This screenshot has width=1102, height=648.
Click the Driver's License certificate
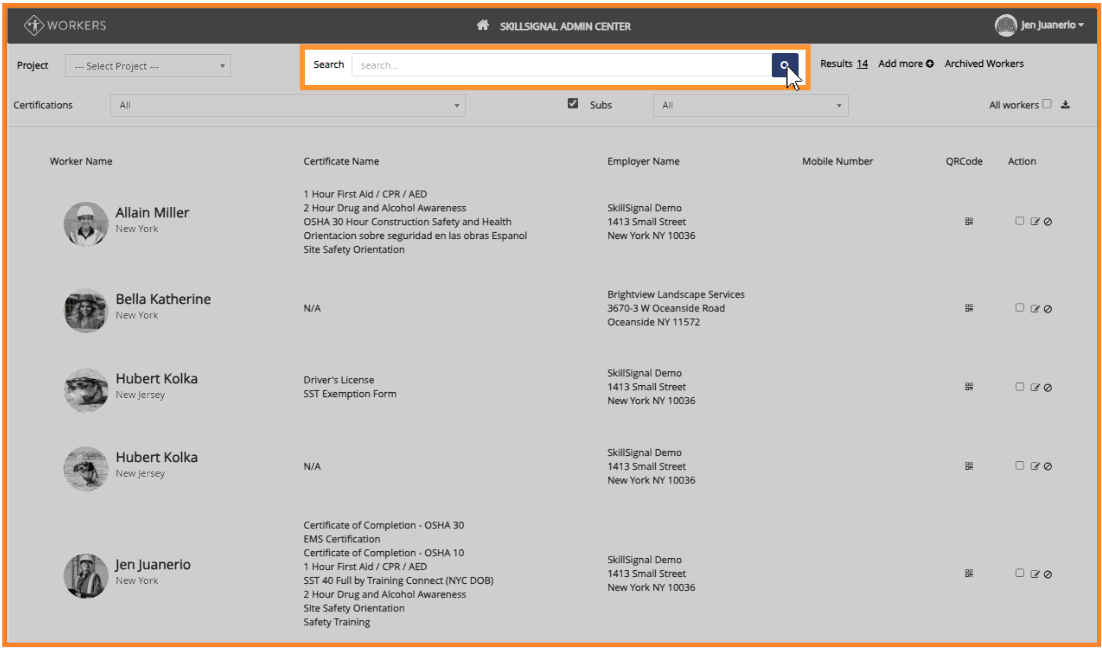tap(339, 380)
